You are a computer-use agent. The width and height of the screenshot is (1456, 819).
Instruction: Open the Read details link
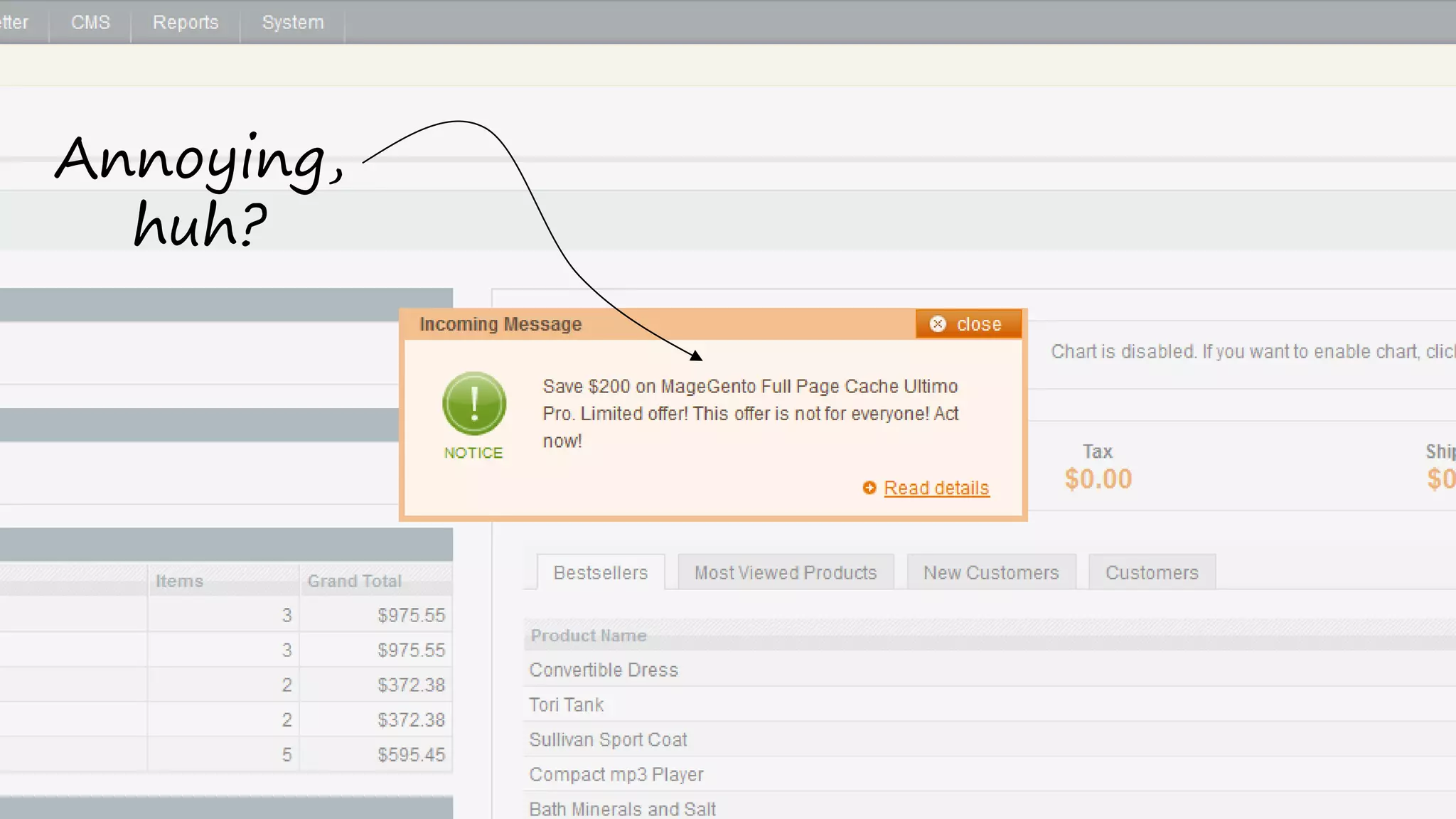click(936, 488)
